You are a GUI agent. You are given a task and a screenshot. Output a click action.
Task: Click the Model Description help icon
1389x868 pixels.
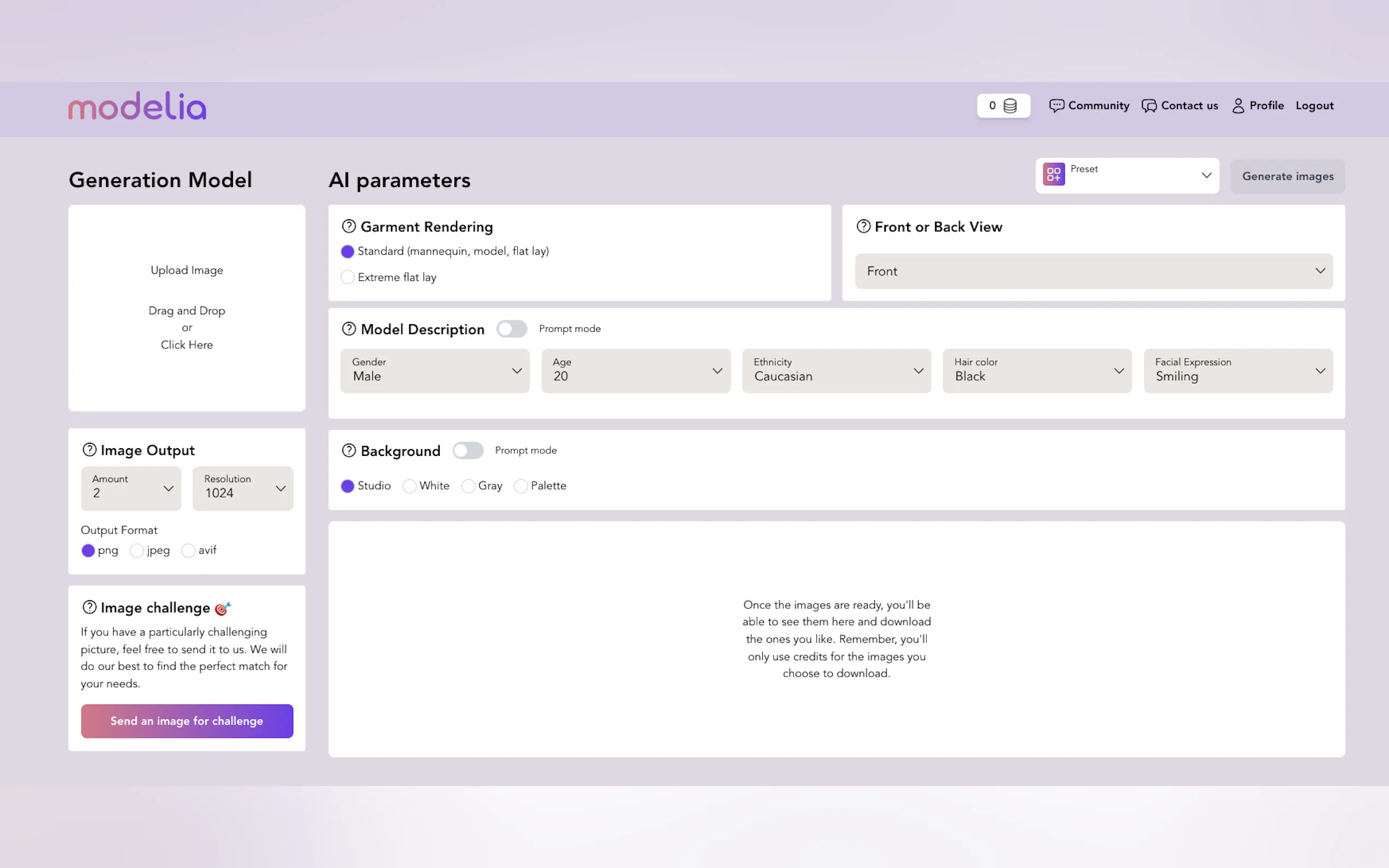coord(348,329)
